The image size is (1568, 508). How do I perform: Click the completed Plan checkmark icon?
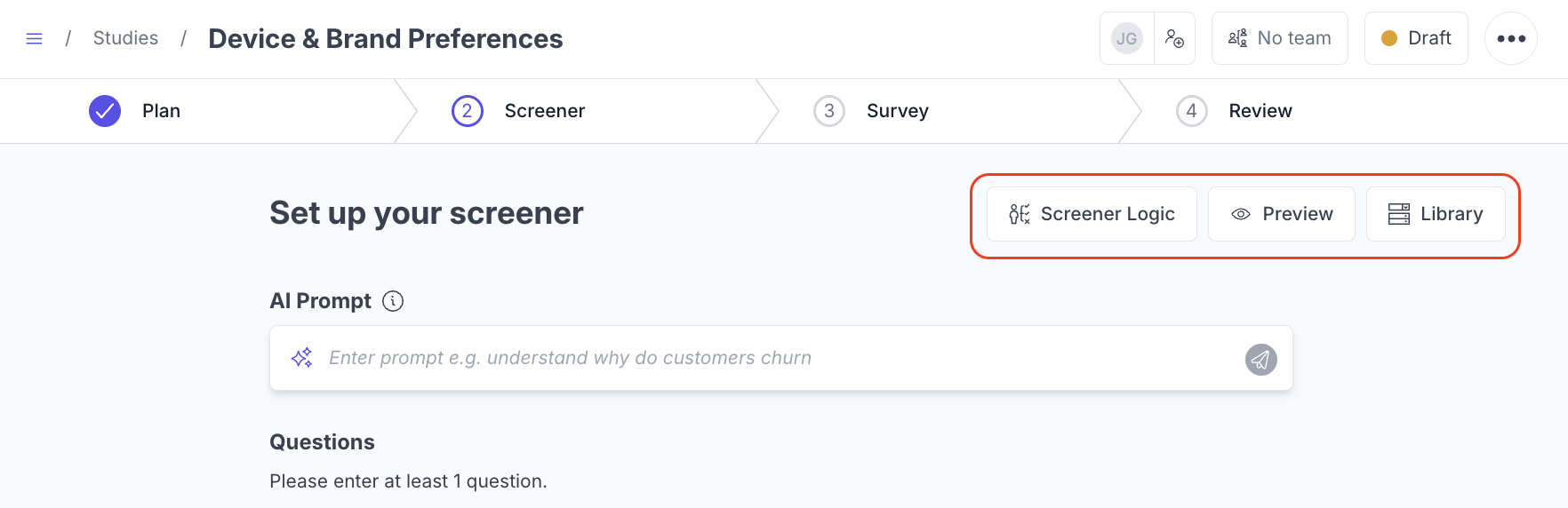pyautogui.click(x=105, y=111)
